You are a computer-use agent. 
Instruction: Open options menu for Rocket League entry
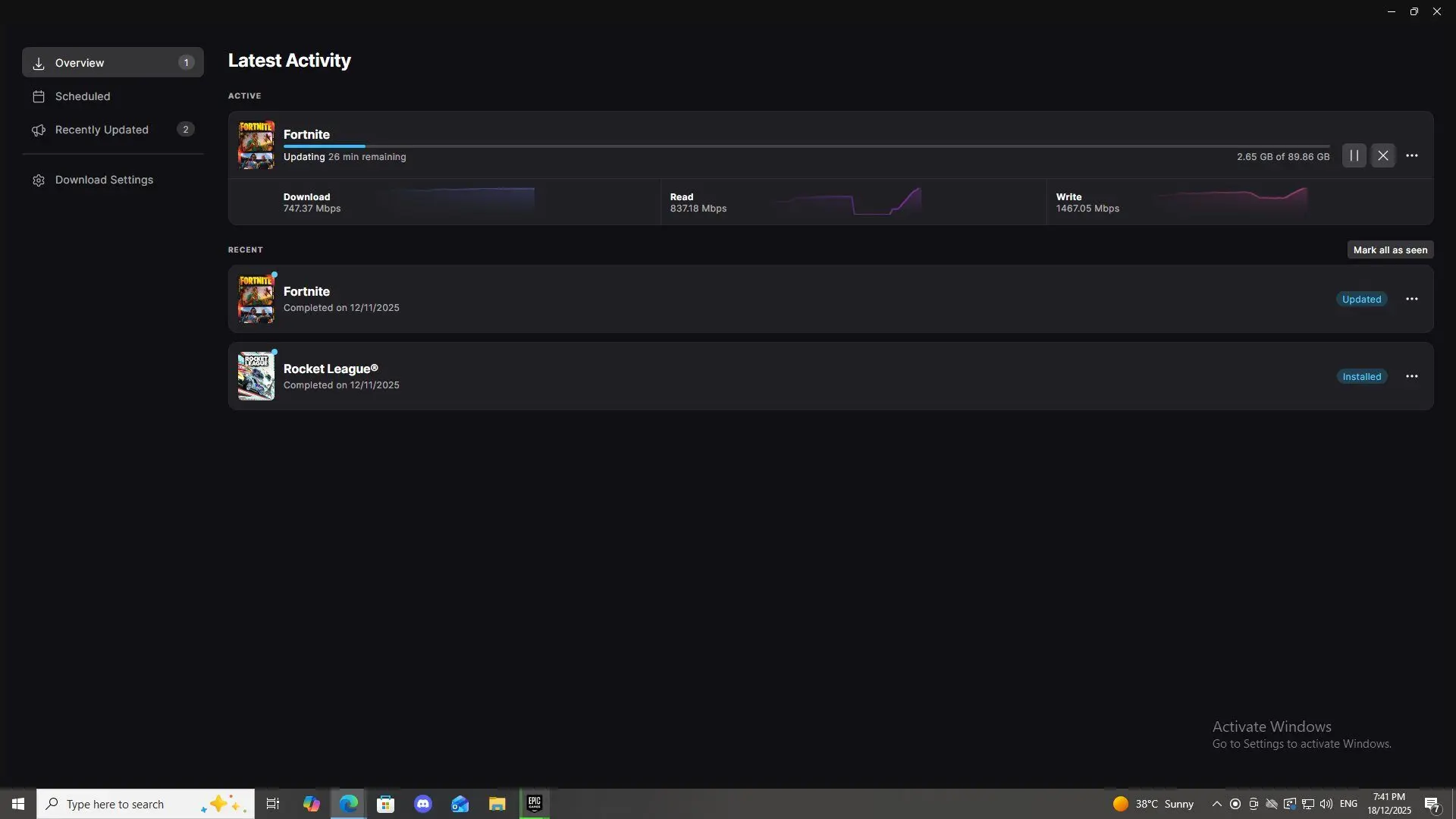tap(1411, 376)
